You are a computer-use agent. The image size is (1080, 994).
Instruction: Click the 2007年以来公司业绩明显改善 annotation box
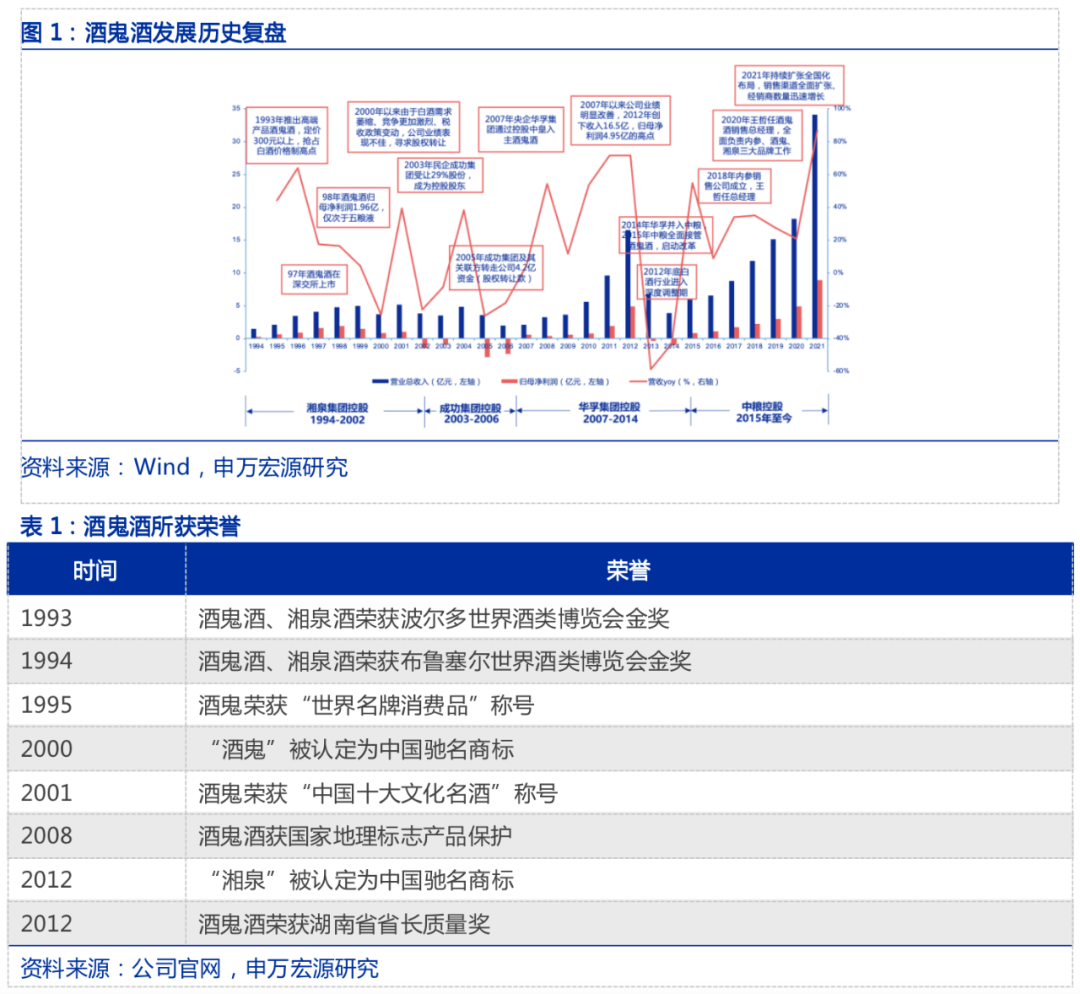click(x=620, y=121)
